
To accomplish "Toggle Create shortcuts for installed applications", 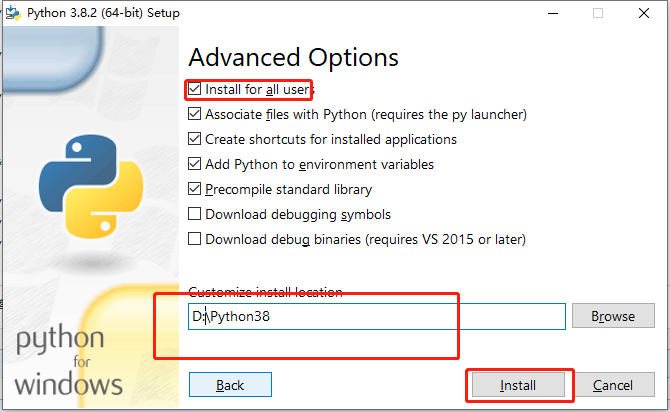I will tap(194, 139).
